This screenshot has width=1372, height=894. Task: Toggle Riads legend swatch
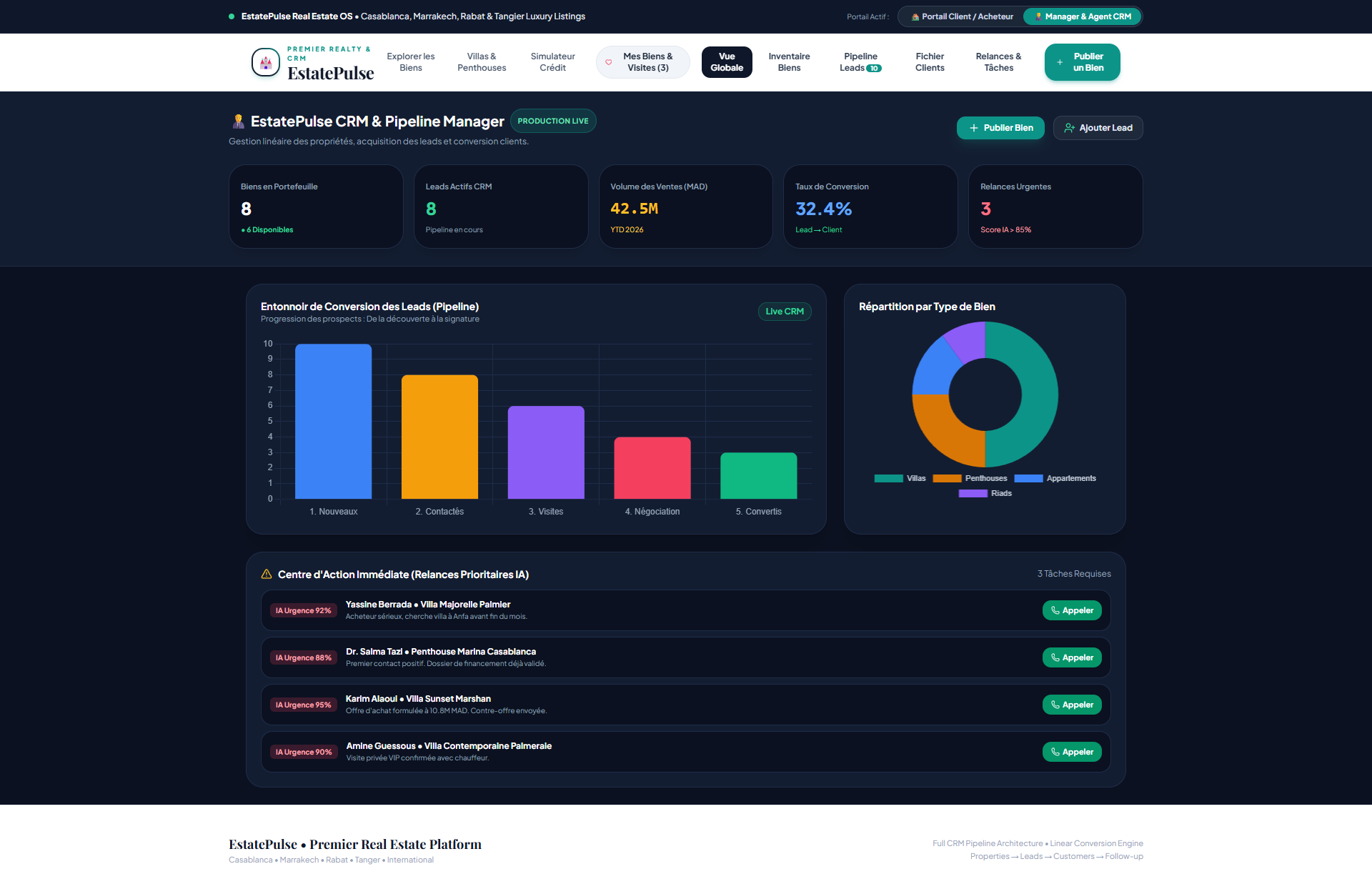coord(973,494)
